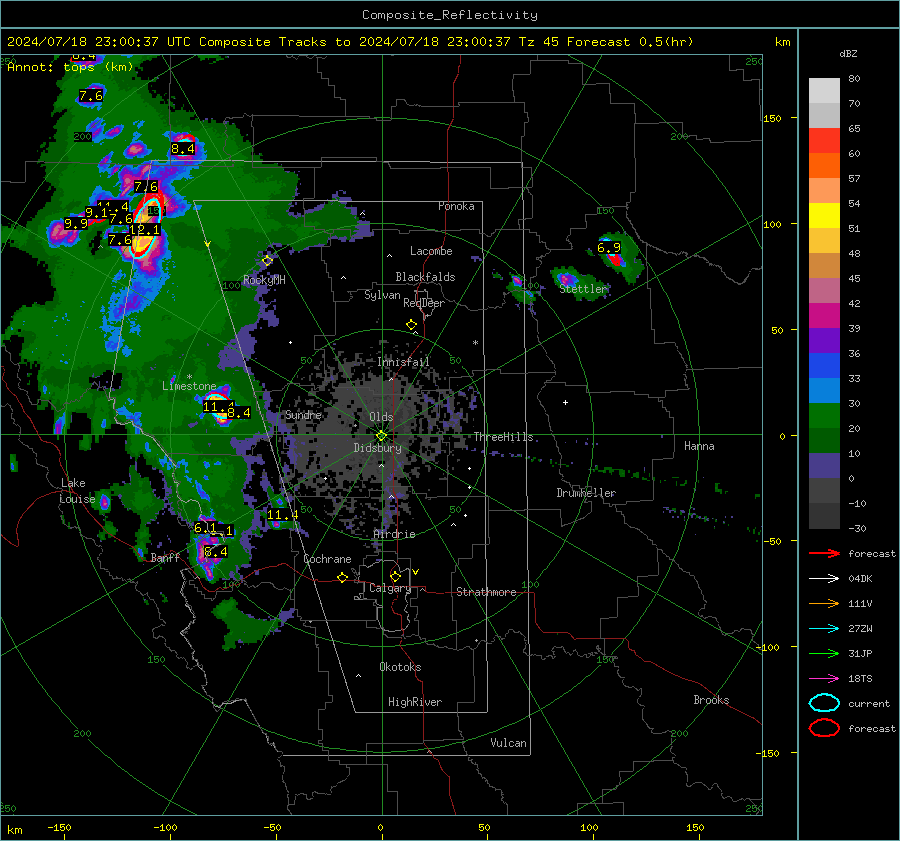
Task: Click the 'Forecast 0.5(hr)' header text
Action: click(630, 42)
